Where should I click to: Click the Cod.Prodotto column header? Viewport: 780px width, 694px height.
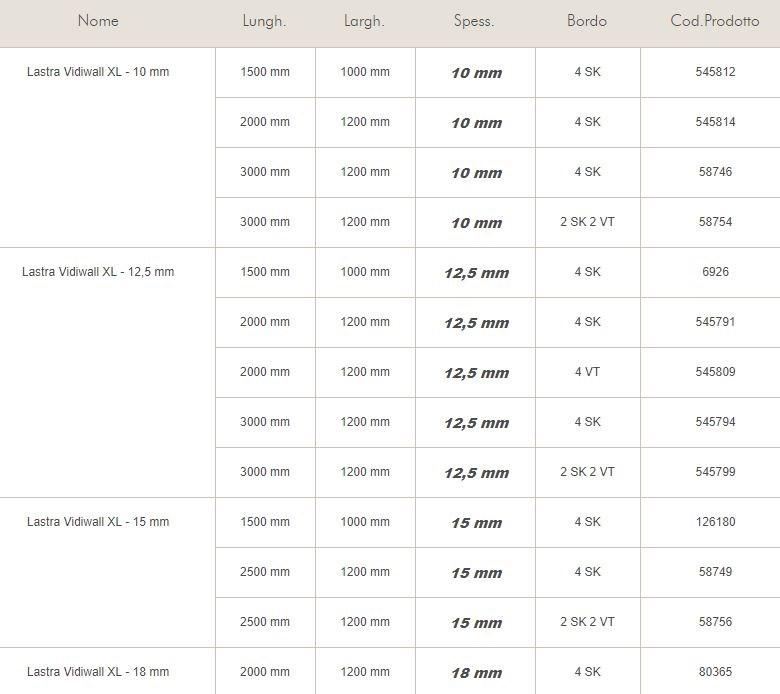click(x=715, y=21)
